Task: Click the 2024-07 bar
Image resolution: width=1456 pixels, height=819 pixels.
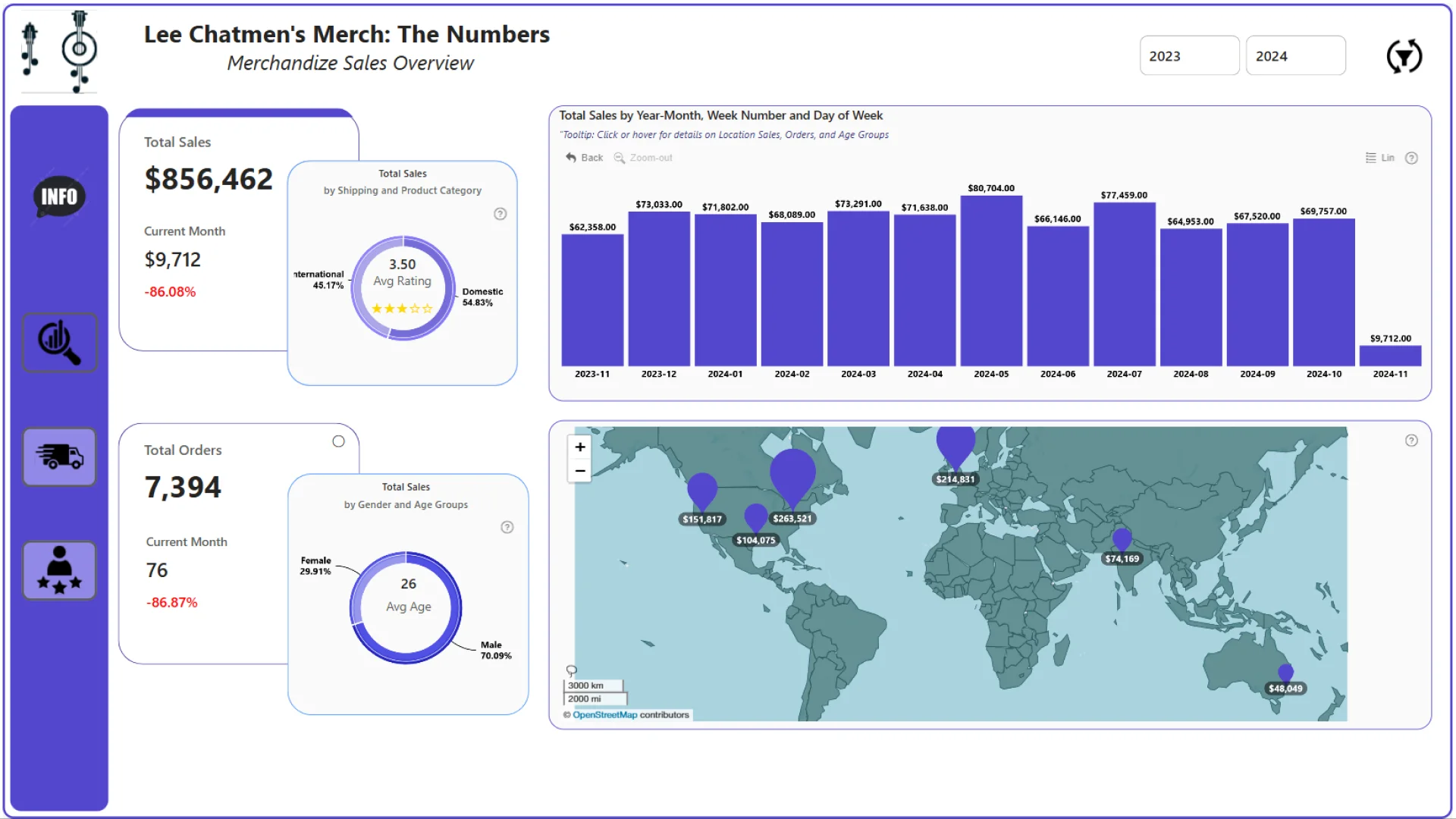Action: 1125,284
